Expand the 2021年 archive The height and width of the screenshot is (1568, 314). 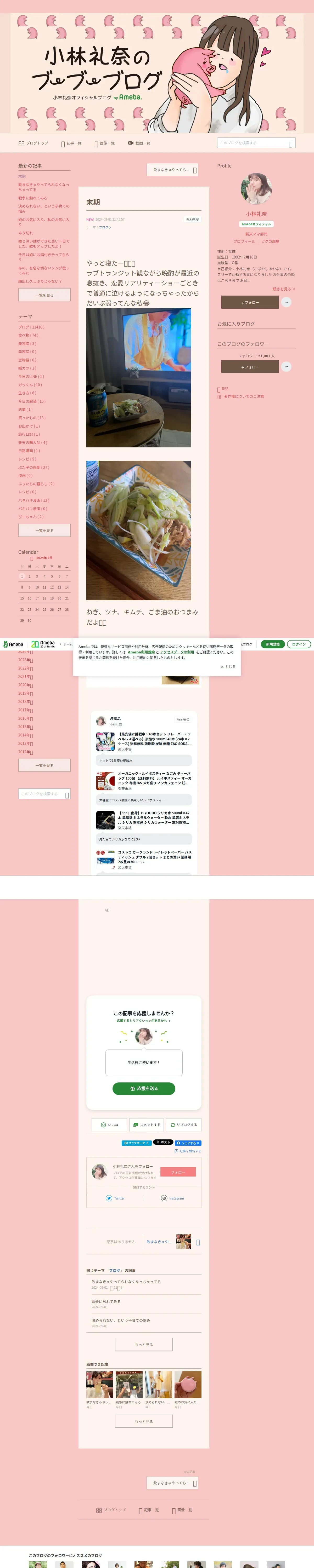pos(26,676)
